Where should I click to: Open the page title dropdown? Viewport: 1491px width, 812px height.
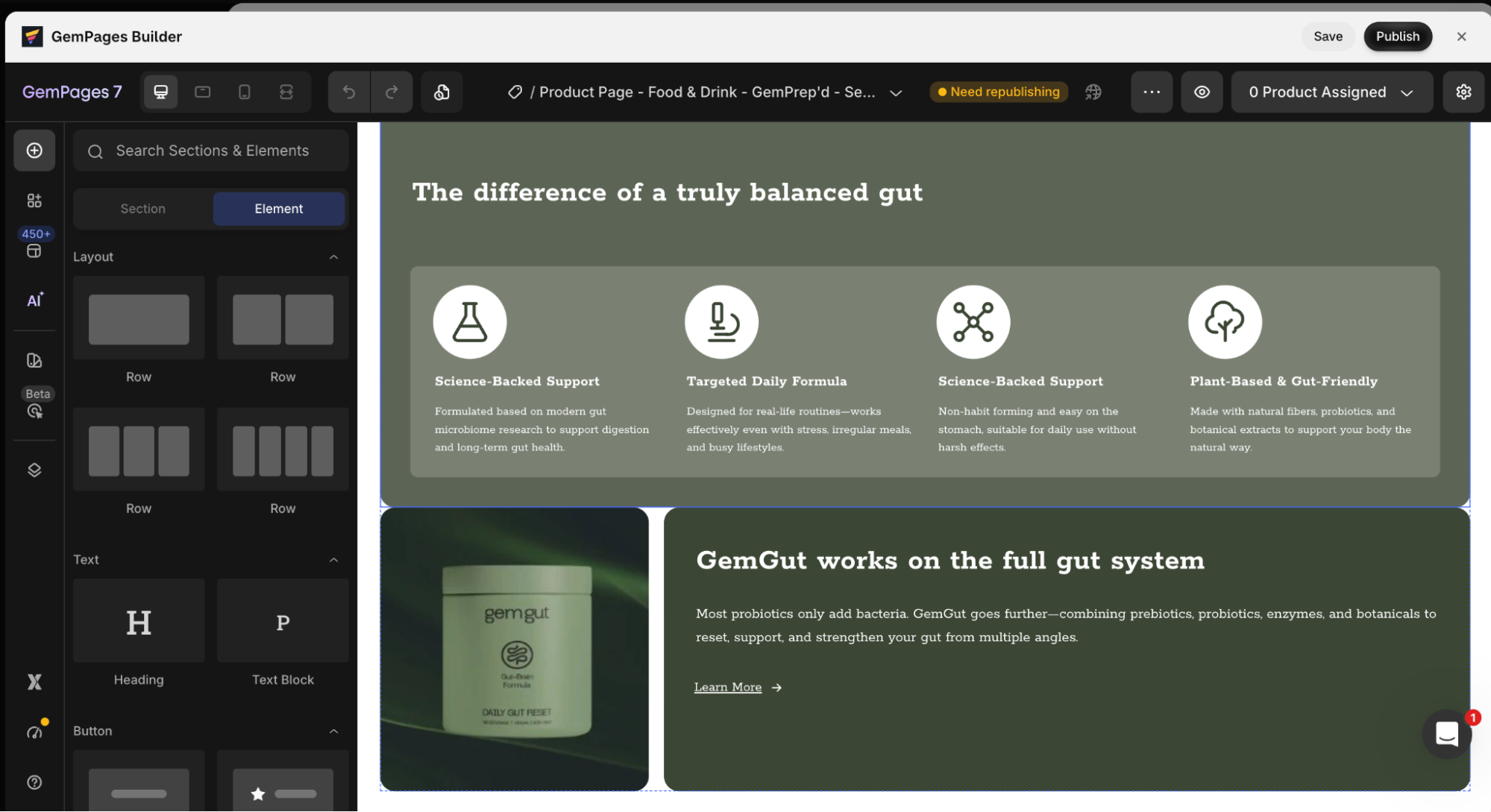[896, 92]
